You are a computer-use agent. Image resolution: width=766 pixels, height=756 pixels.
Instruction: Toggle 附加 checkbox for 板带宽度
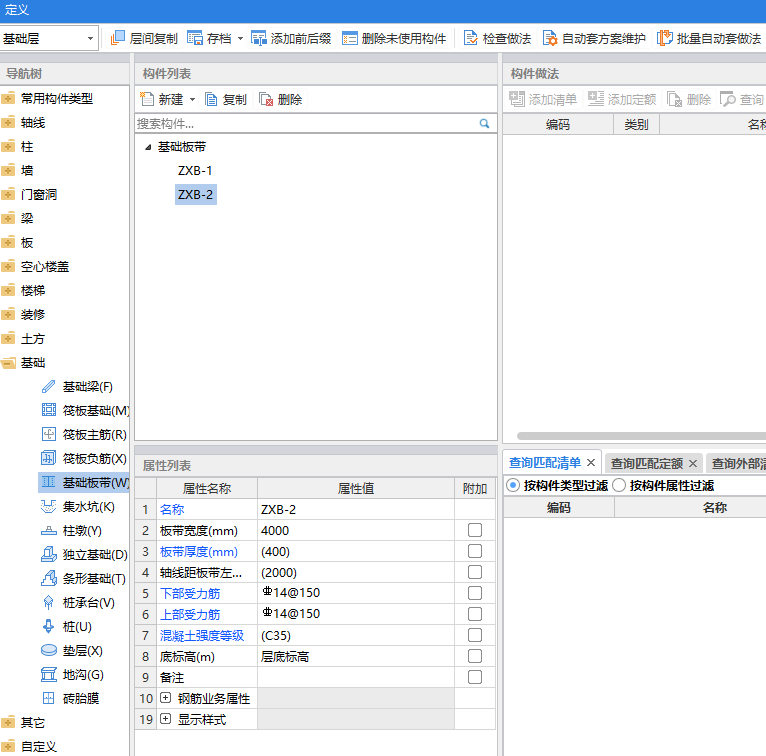[475, 530]
